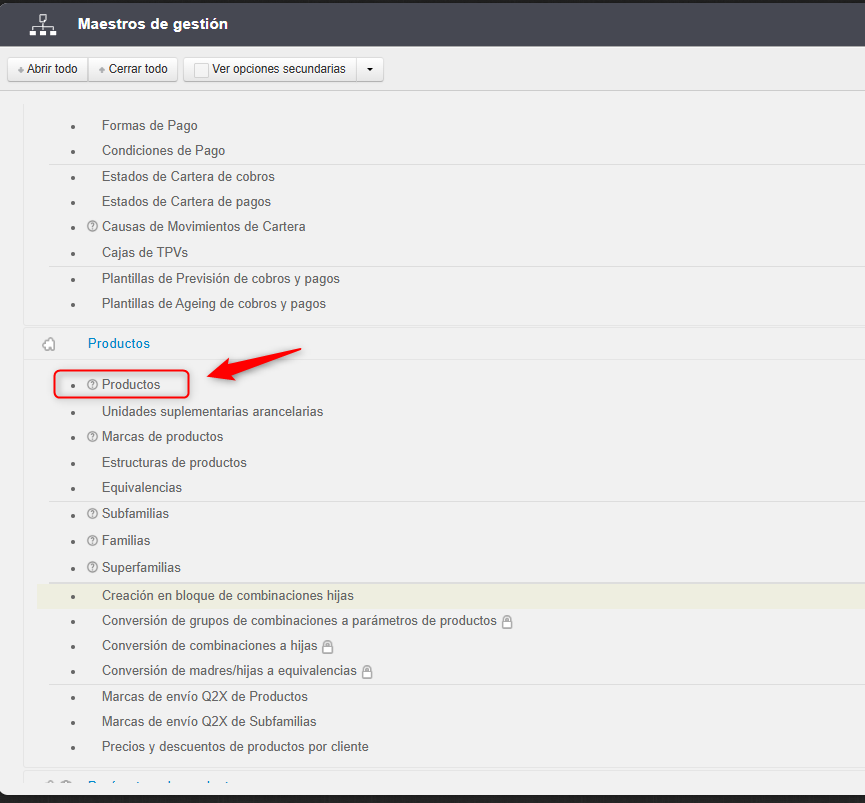
Task: Open Plantillas de Ageing de cobros y pagos
Action: [x=214, y=304]
